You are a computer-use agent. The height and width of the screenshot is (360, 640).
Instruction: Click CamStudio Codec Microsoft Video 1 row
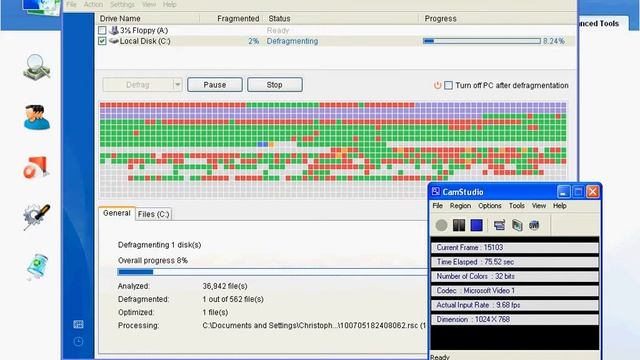(515, 291)
